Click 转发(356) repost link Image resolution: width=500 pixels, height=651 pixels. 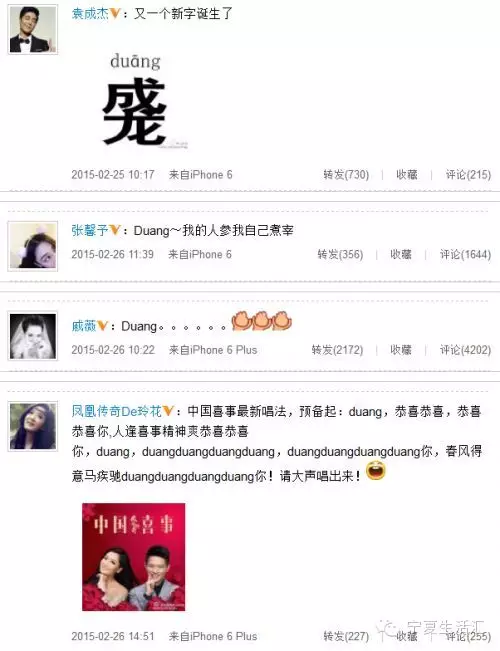(x=340, y=255)
